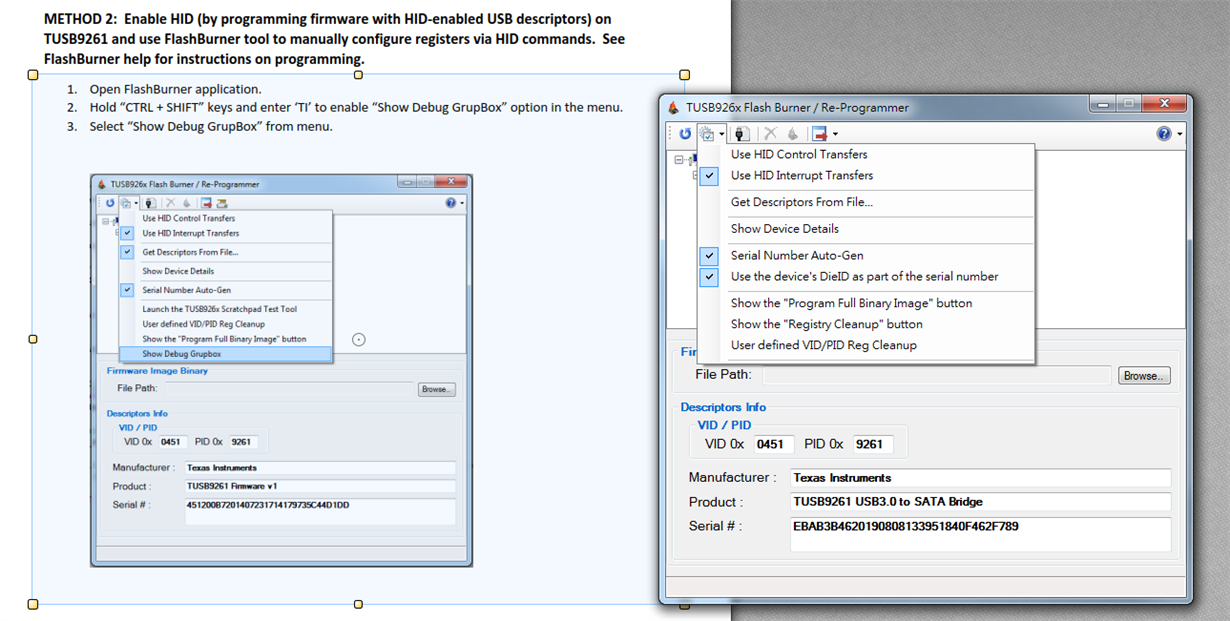Choose Get Descriptors From File in larger window
The image size is (1230, 621).
802,202
